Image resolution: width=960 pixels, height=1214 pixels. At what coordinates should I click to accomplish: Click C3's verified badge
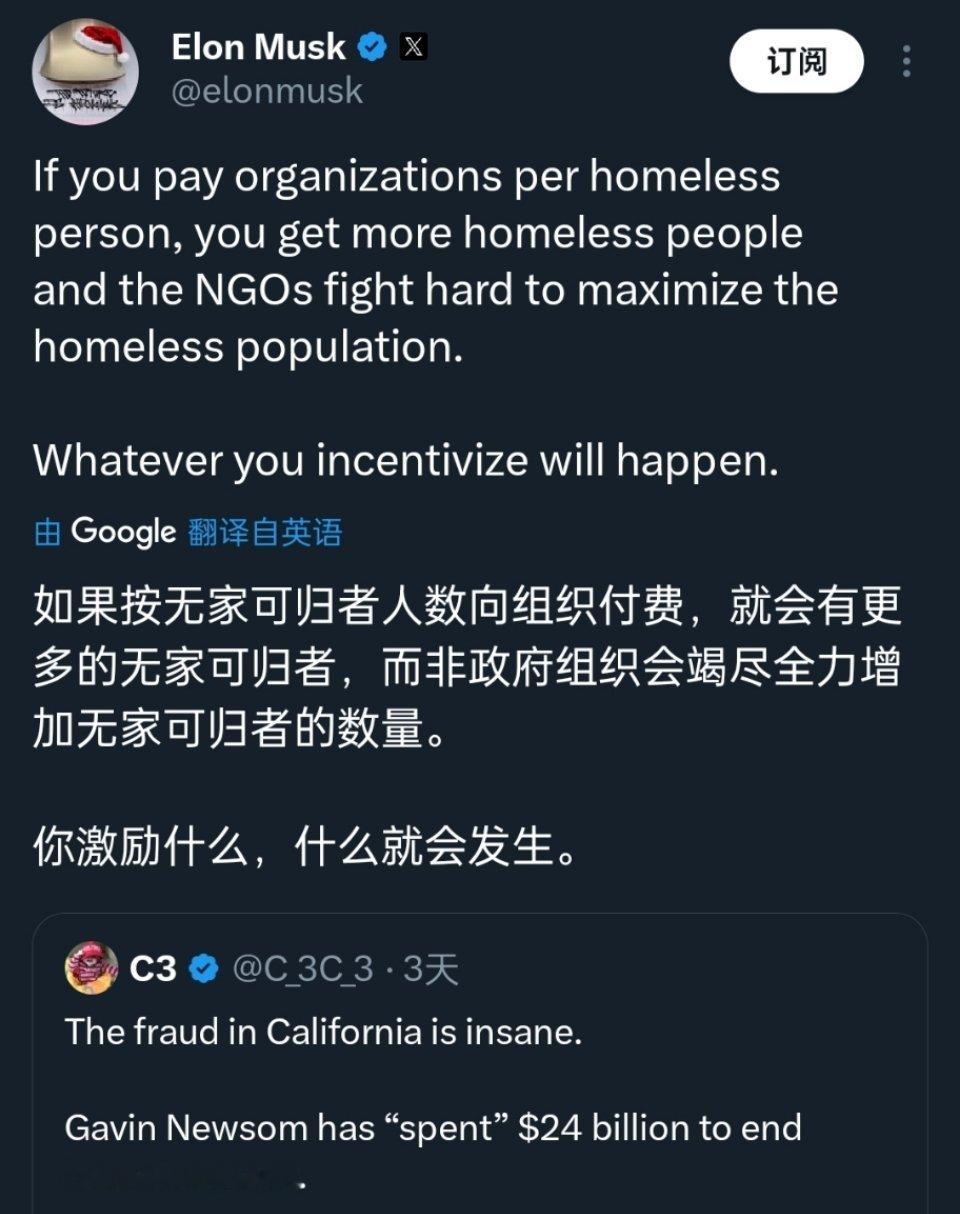point(205,965)
